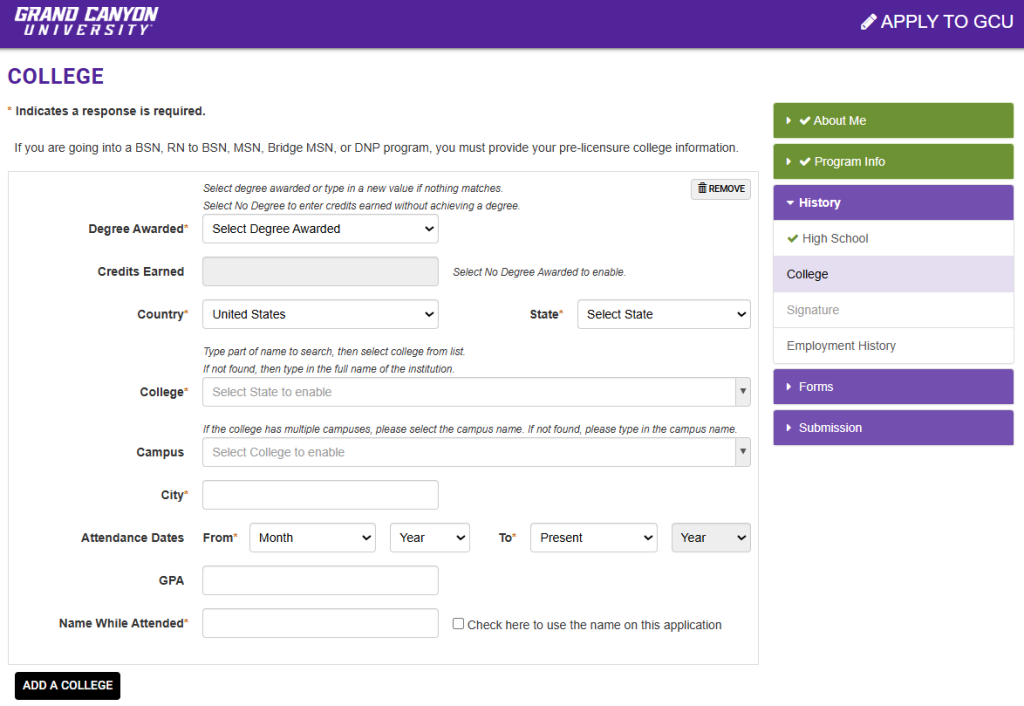Viewport: 1024px width, 706px height.
Task: Select the College sidebar item
Action: (x=807, y=274)
